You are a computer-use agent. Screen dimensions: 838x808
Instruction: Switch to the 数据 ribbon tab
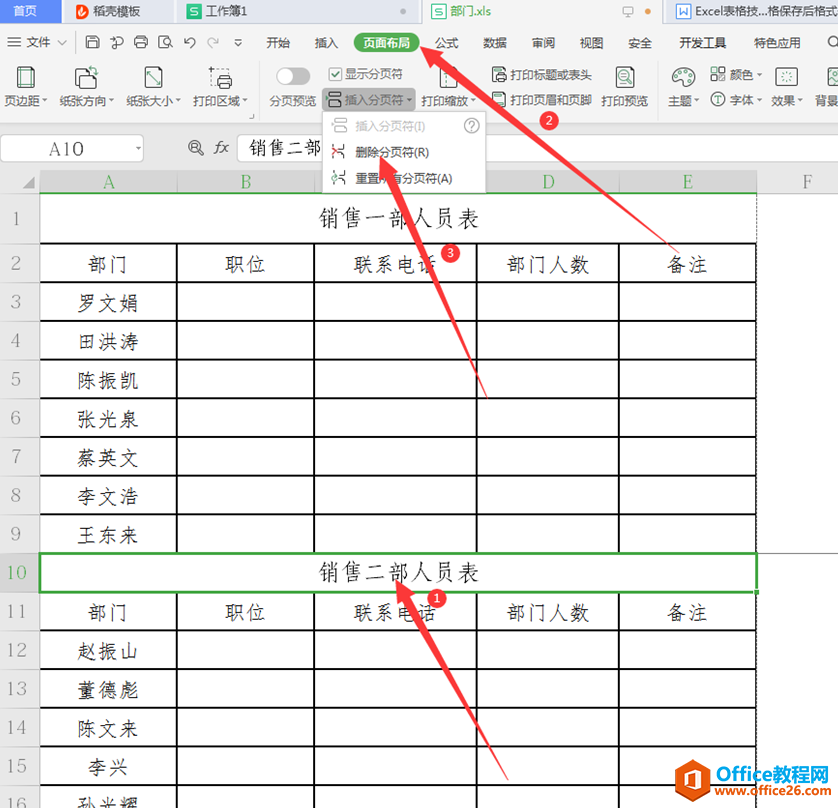(495, 43)
